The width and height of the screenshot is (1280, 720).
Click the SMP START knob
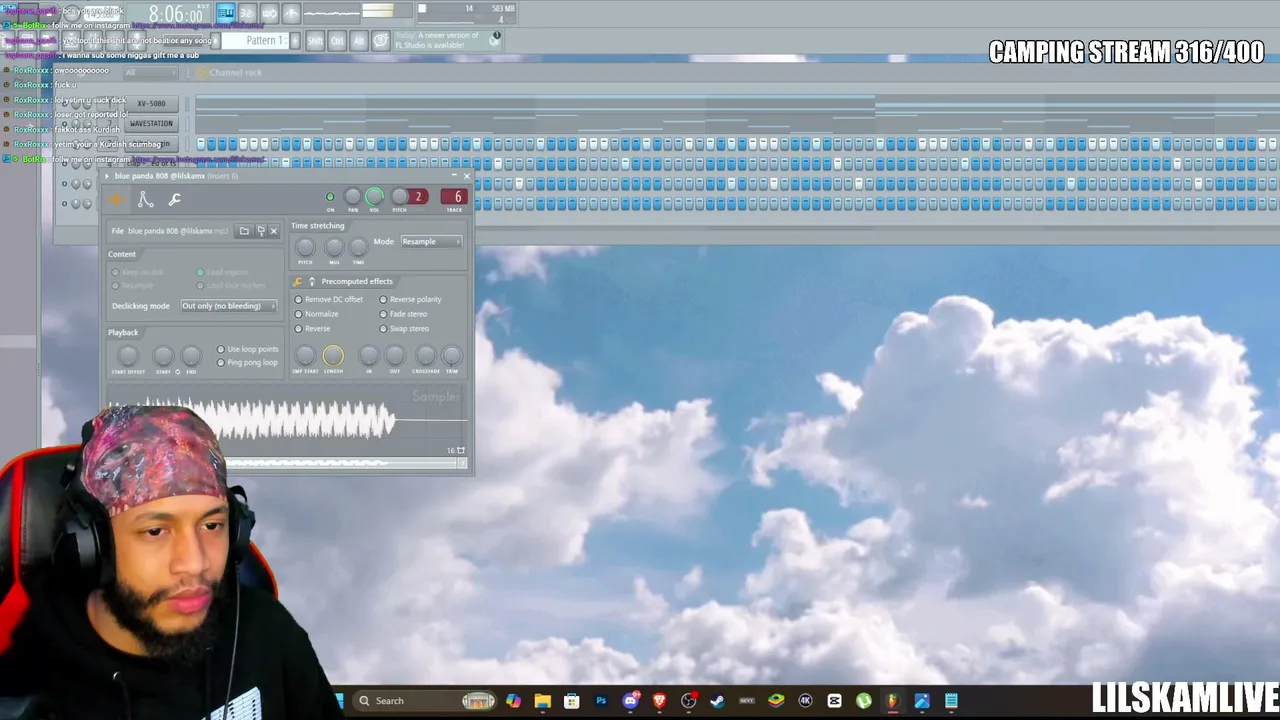point(305,355)
